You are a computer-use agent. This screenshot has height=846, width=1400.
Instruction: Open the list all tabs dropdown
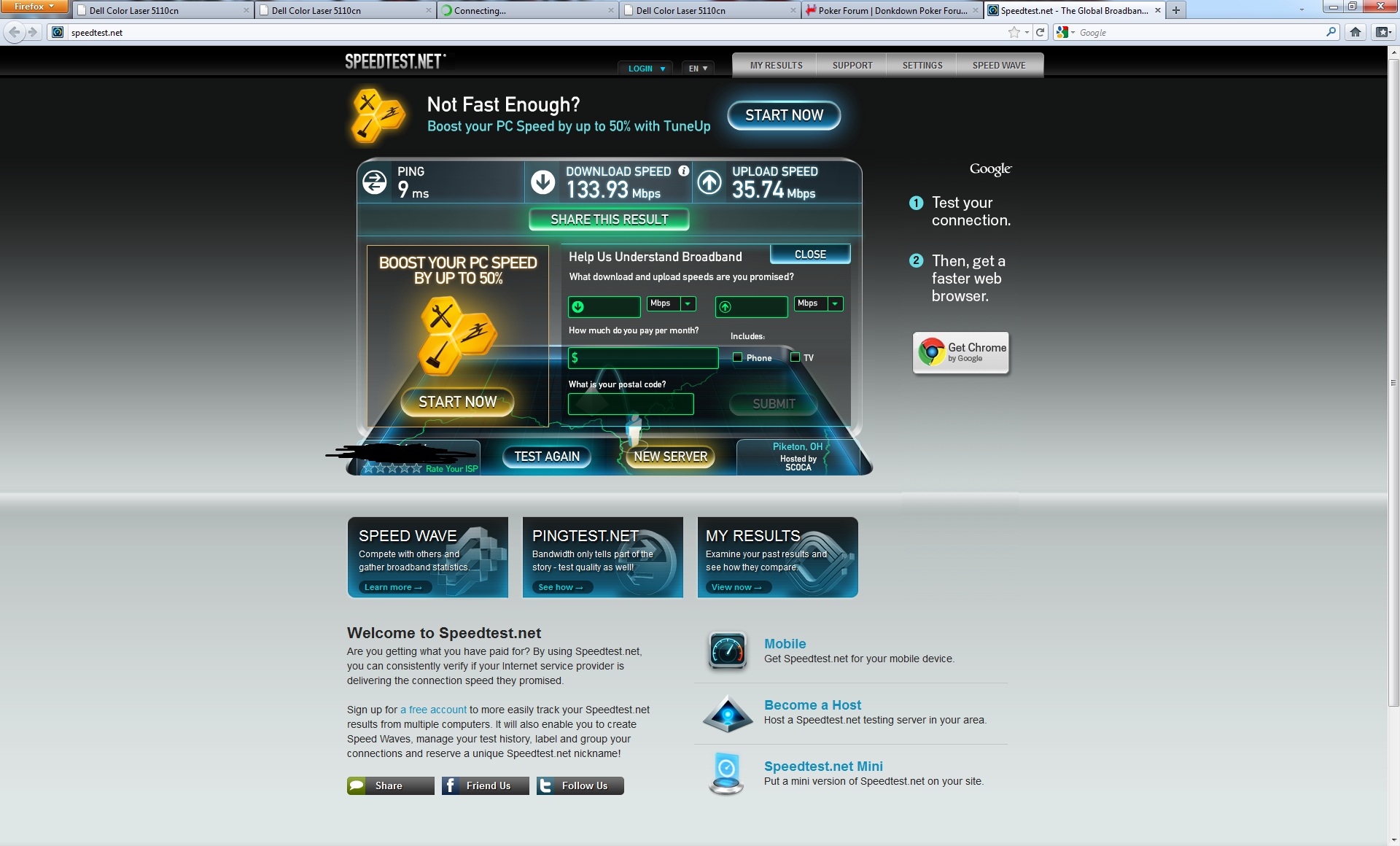[x=1302, y=10]
